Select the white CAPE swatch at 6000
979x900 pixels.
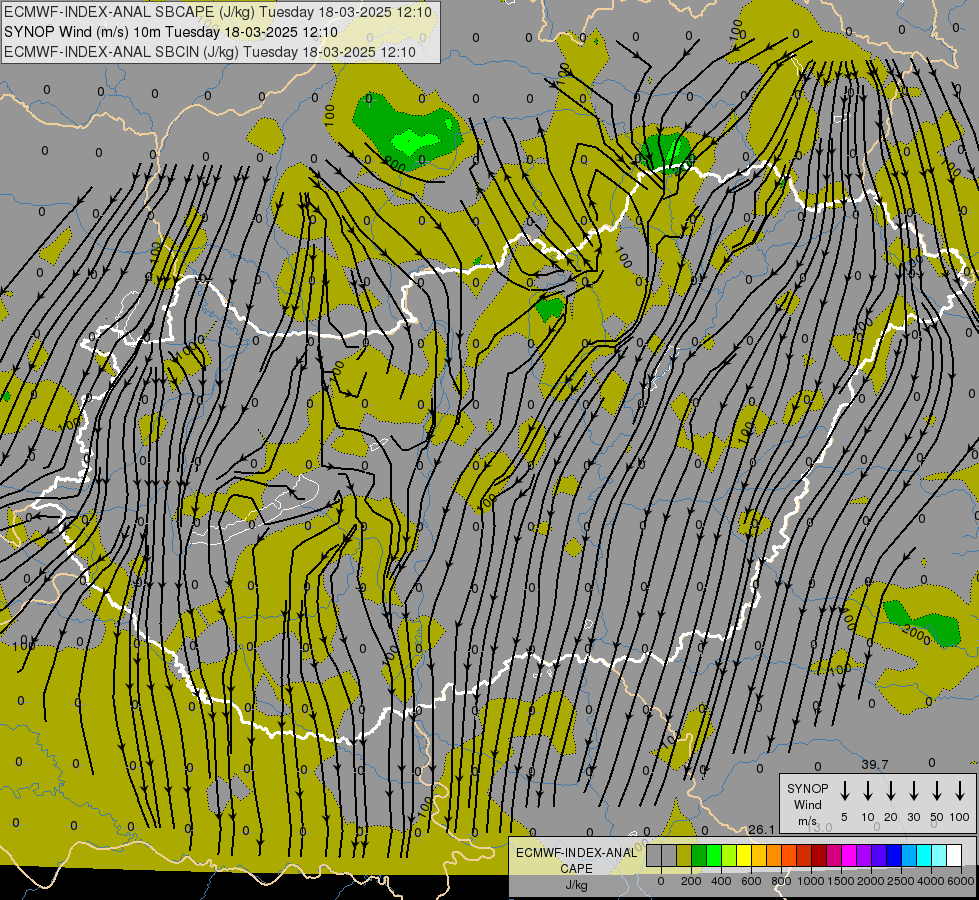click(955, 855)
